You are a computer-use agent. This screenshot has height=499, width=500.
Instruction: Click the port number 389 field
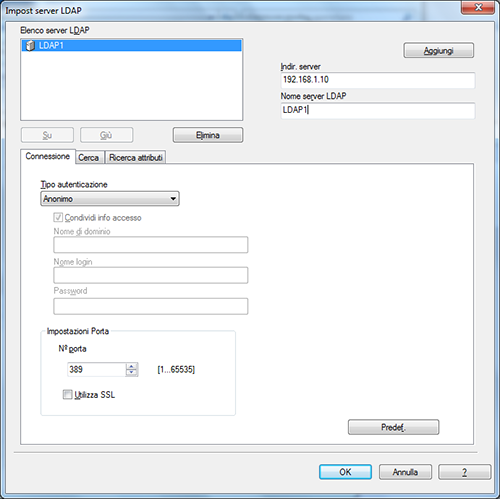click(96, 369)
